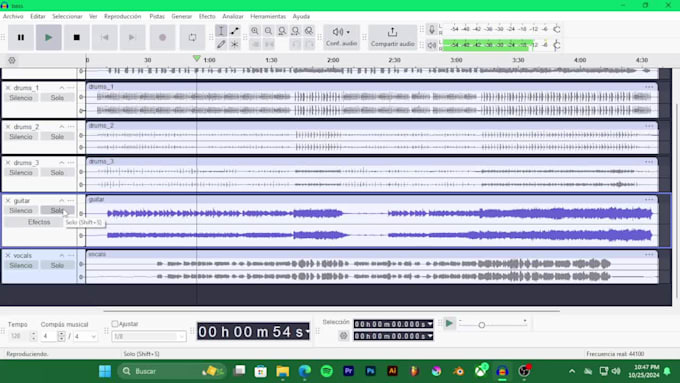Image resolution: width=680 pixels, height=383 pixels.
Task: Open the Efecto menu
Action: 207,16
